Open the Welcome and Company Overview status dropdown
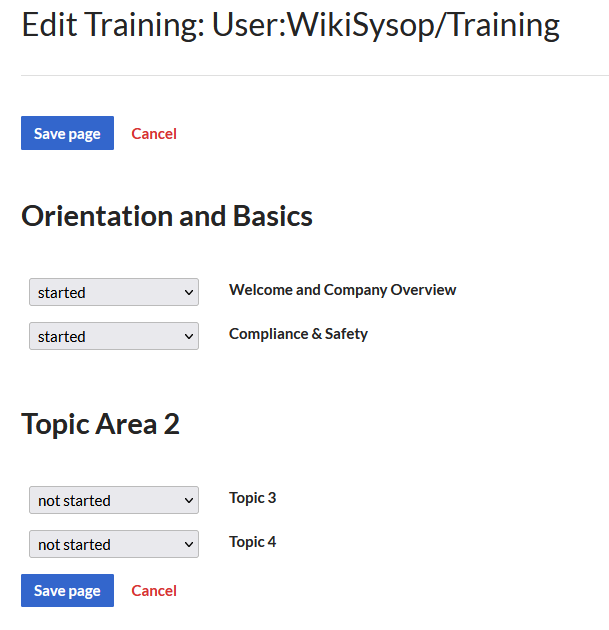Screen dimensions: 609x630 point(113,292)
